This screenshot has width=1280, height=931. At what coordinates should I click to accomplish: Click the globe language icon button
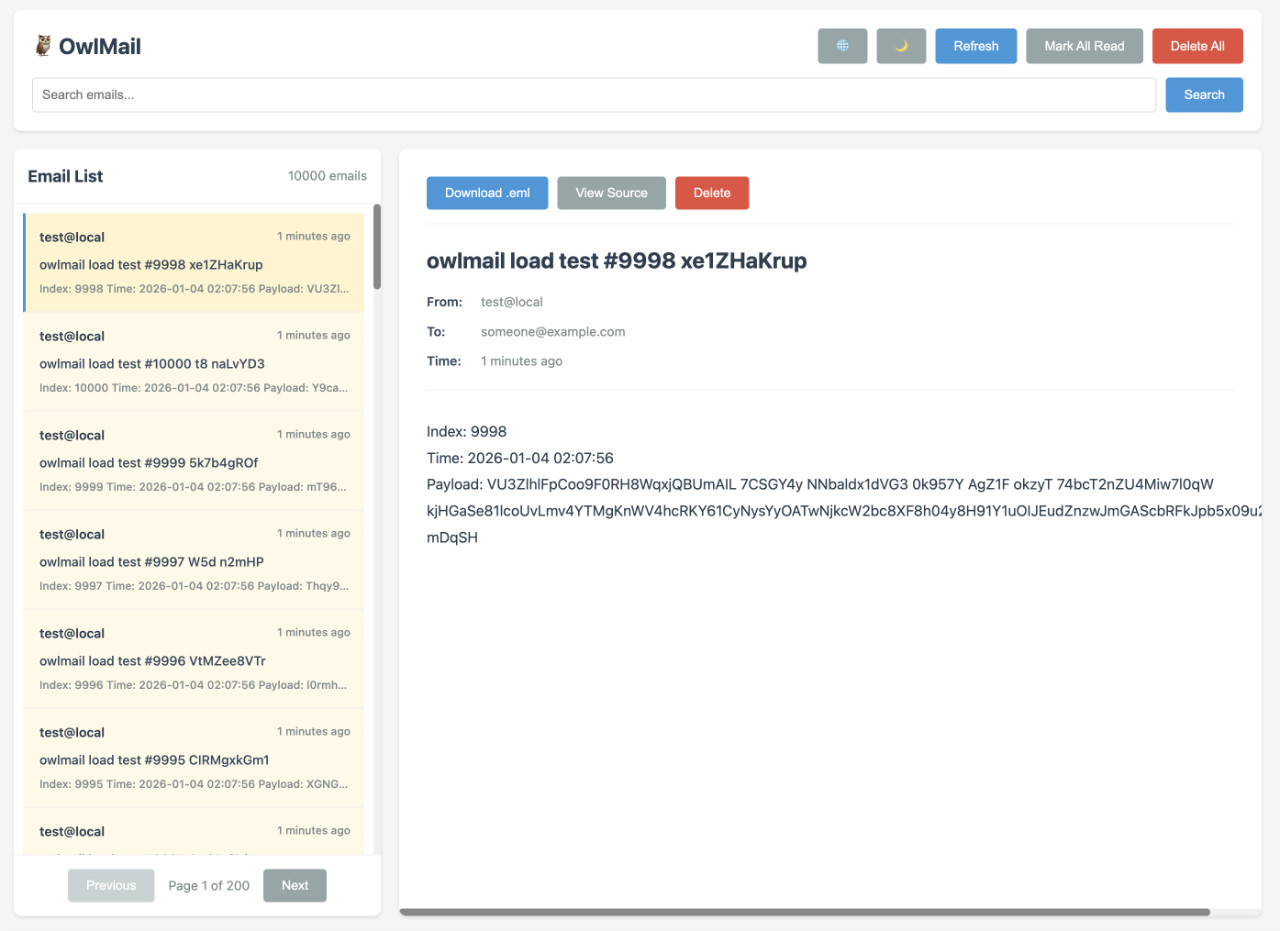pos(842,46)
